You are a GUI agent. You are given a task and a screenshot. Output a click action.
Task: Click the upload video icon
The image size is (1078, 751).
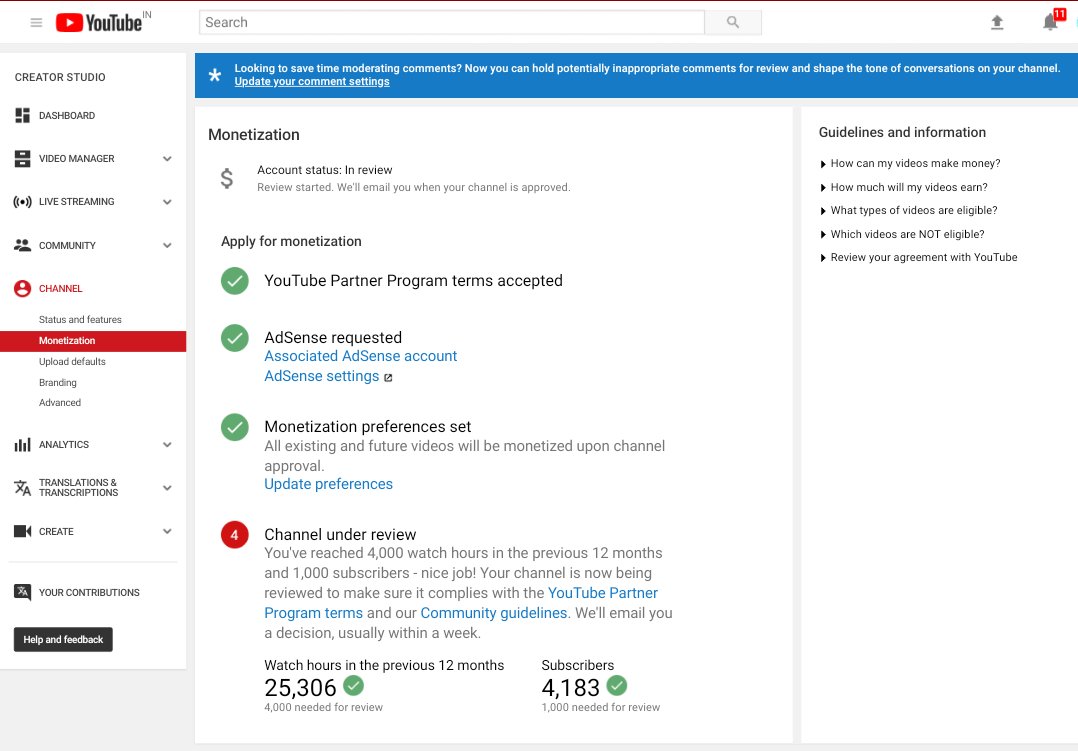tap(997, 23)
